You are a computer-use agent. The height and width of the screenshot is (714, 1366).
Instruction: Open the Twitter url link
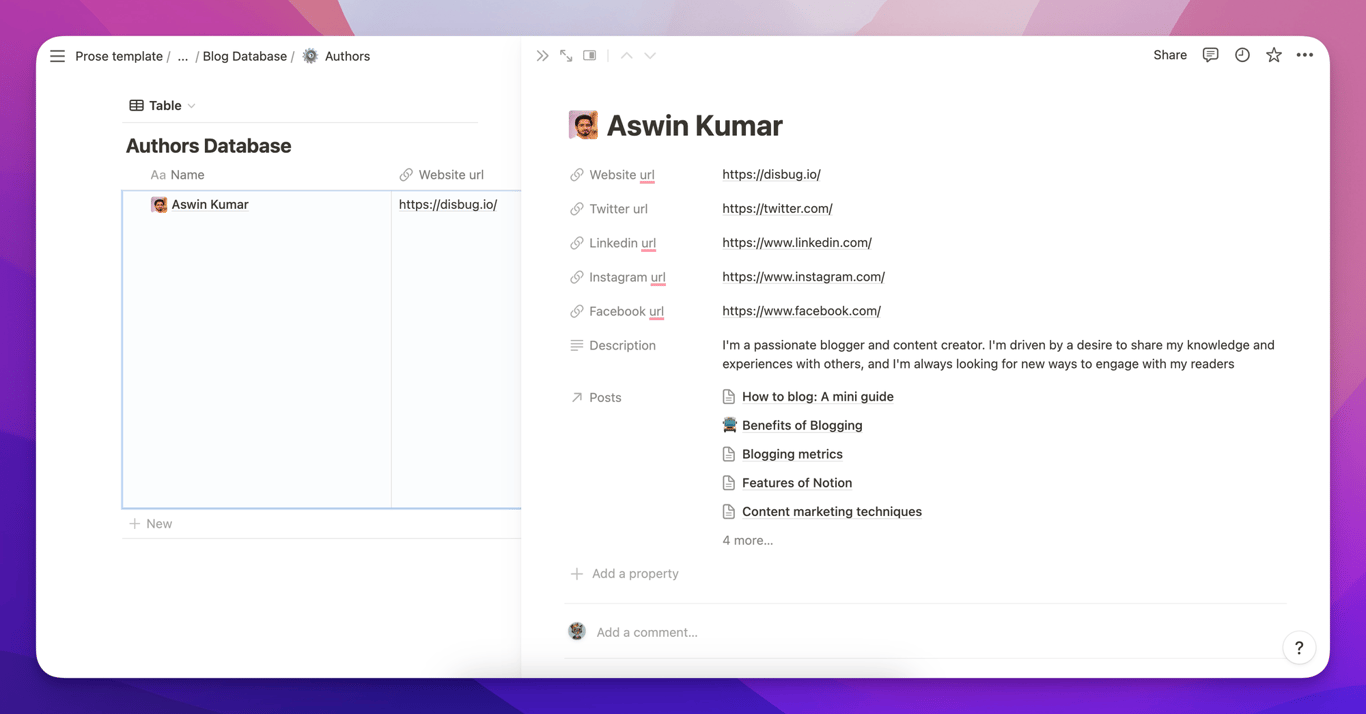coord(777,209)
